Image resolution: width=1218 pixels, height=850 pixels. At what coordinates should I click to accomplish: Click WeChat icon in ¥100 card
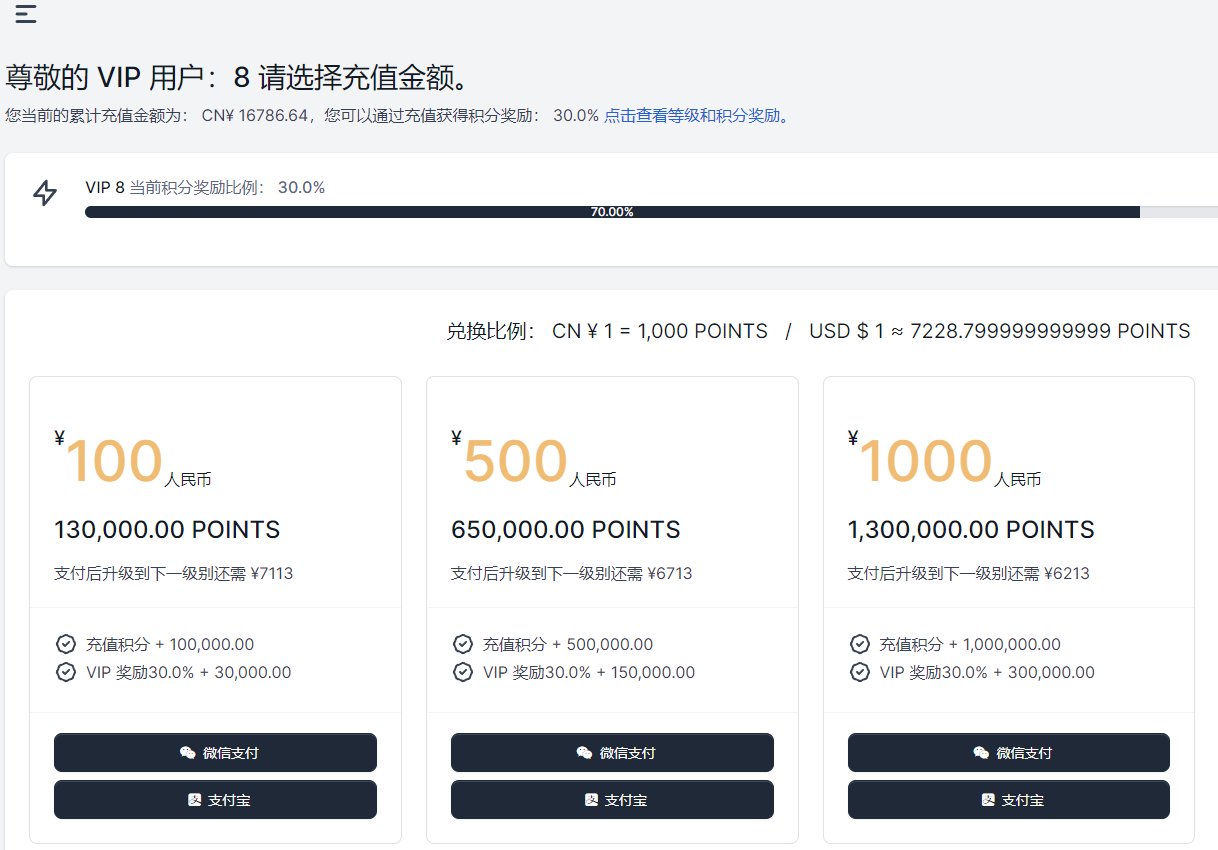(x=187, y=753)
